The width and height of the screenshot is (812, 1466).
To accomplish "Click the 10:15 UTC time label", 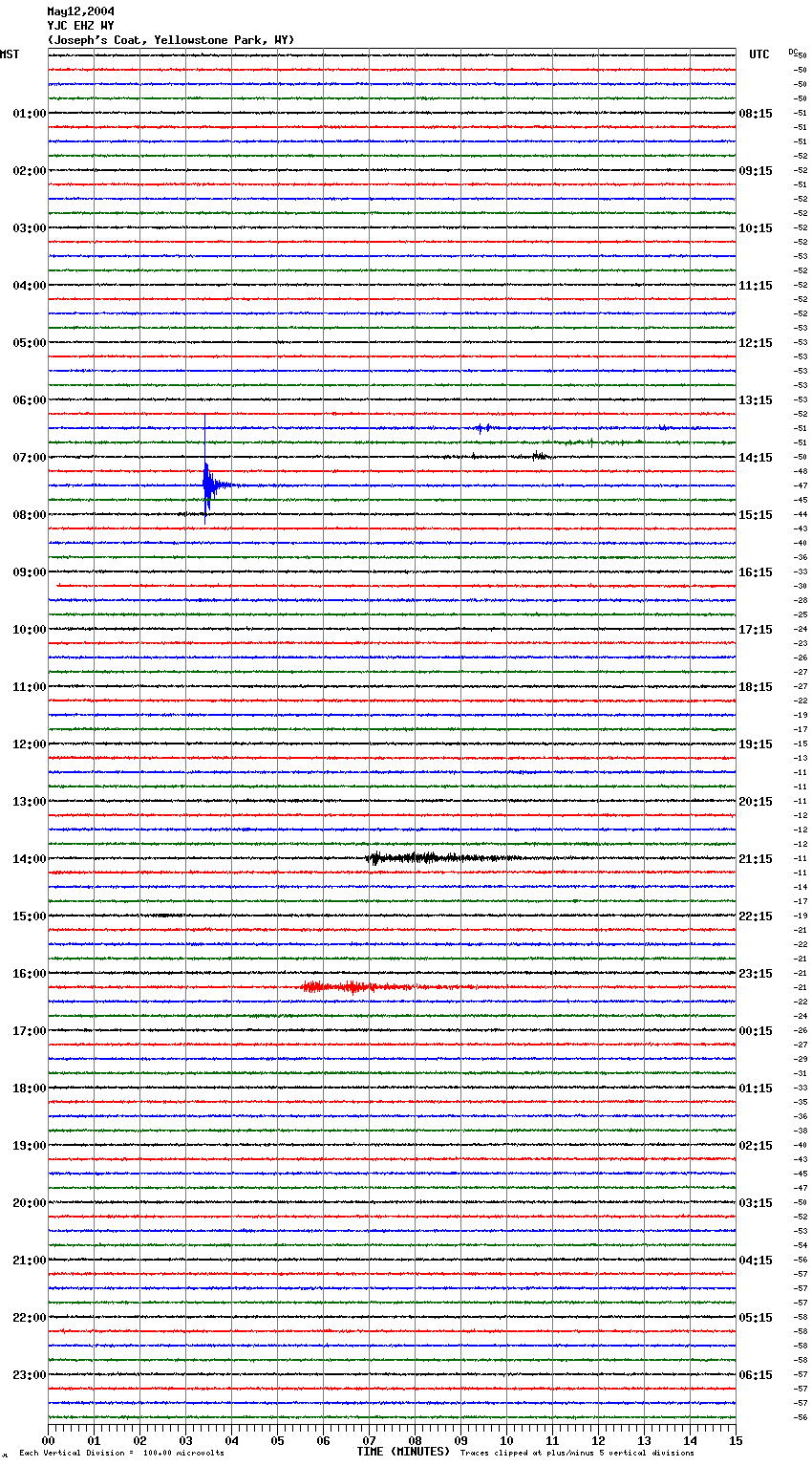I will coord(756,228).
